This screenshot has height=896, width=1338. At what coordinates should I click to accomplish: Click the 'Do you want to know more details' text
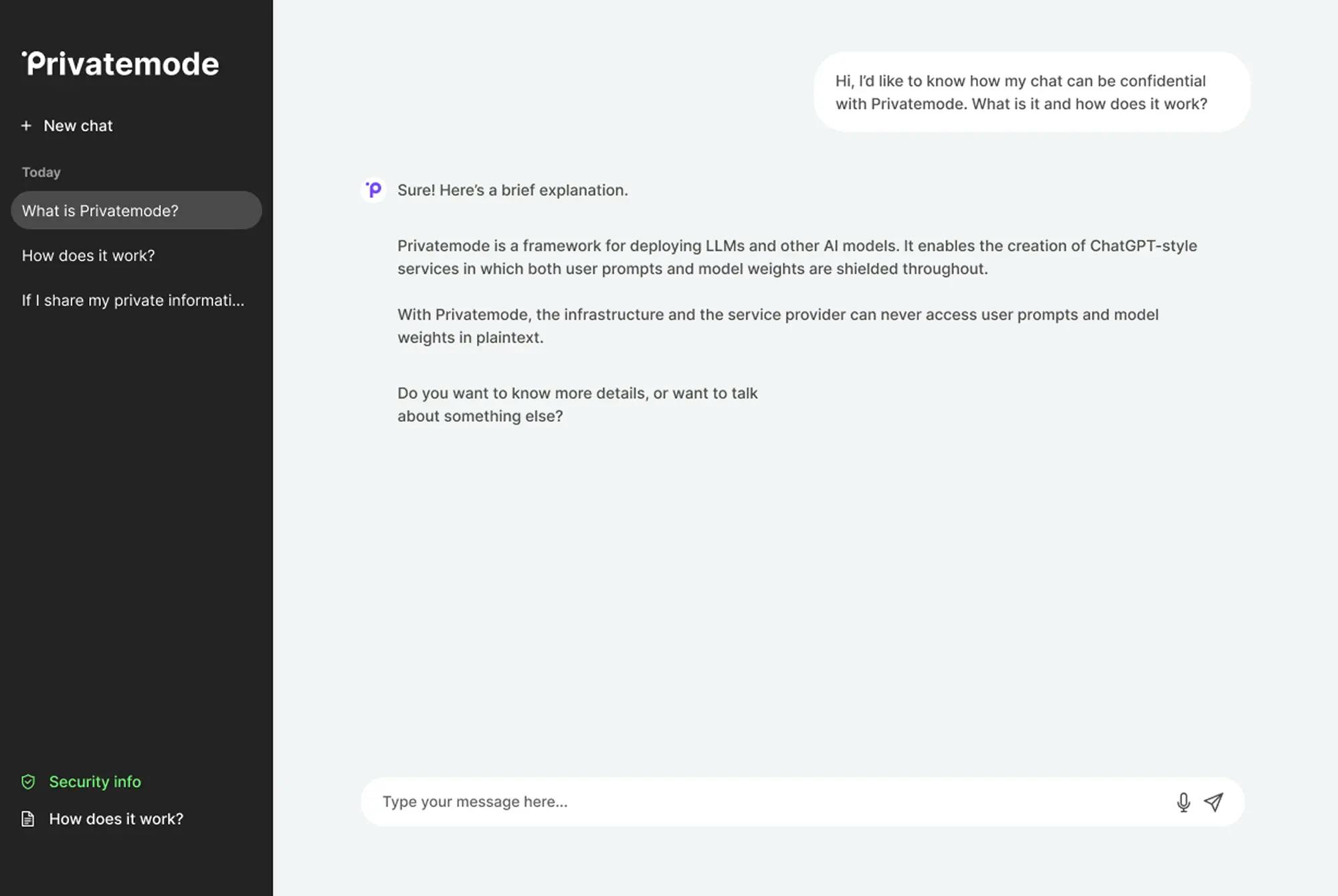pyautogui.click(x=577, y=405)
